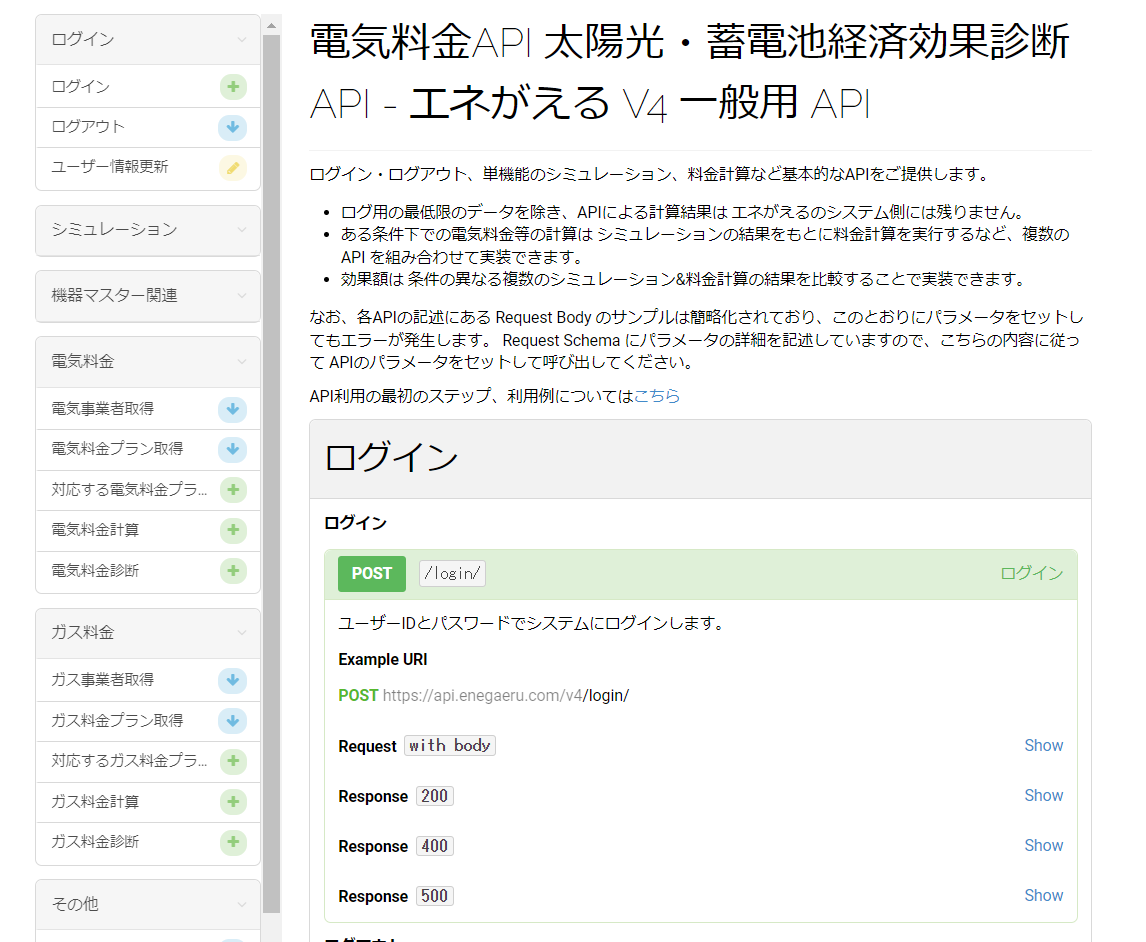Click the blue arrow icon for 電気料金プラン取得
The height and width of the screenshot is (942, 1146).
tap(232, 449)
